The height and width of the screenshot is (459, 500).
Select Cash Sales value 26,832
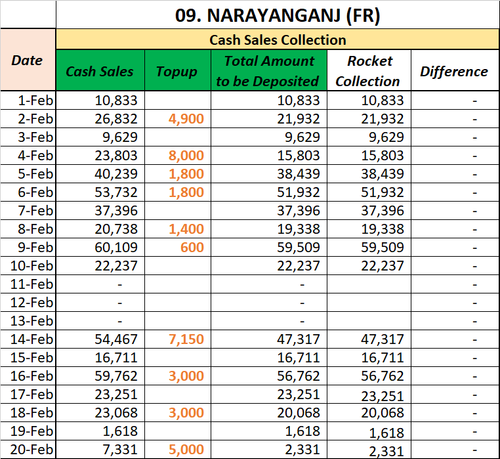[100, 119]
